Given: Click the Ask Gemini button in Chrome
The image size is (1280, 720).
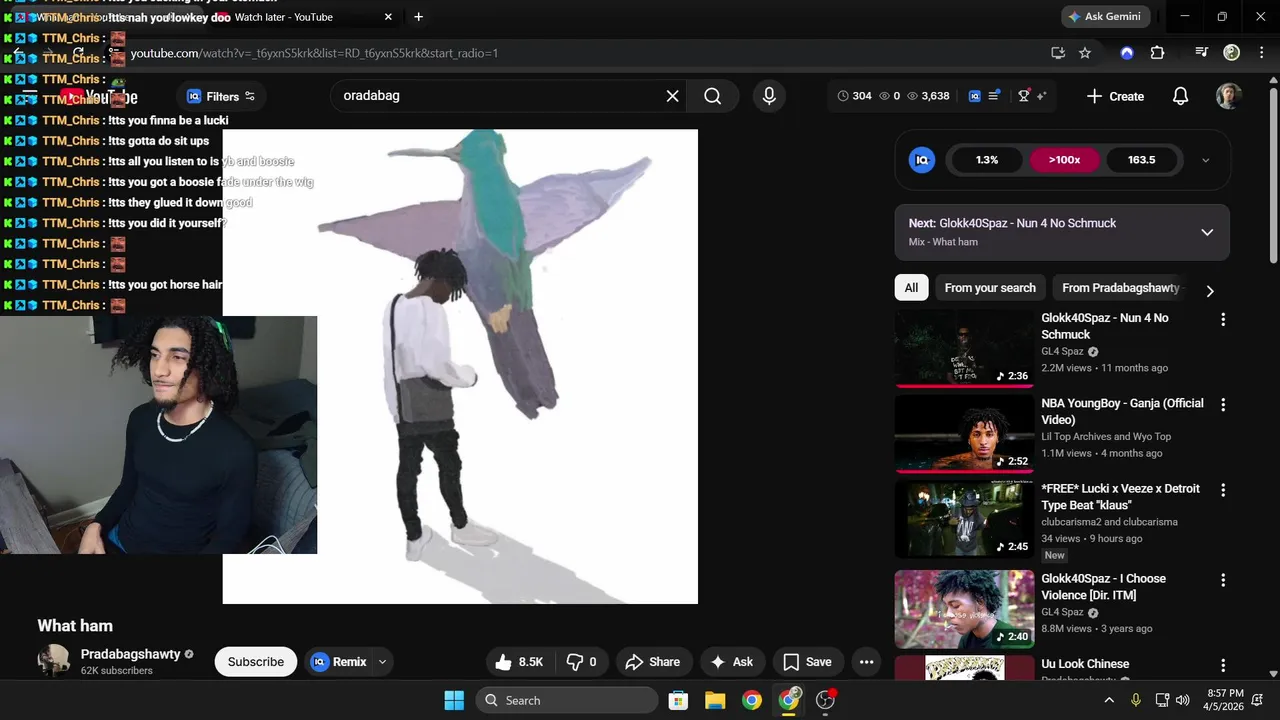Looking at the screenshot, I should tap(1107, 17).
